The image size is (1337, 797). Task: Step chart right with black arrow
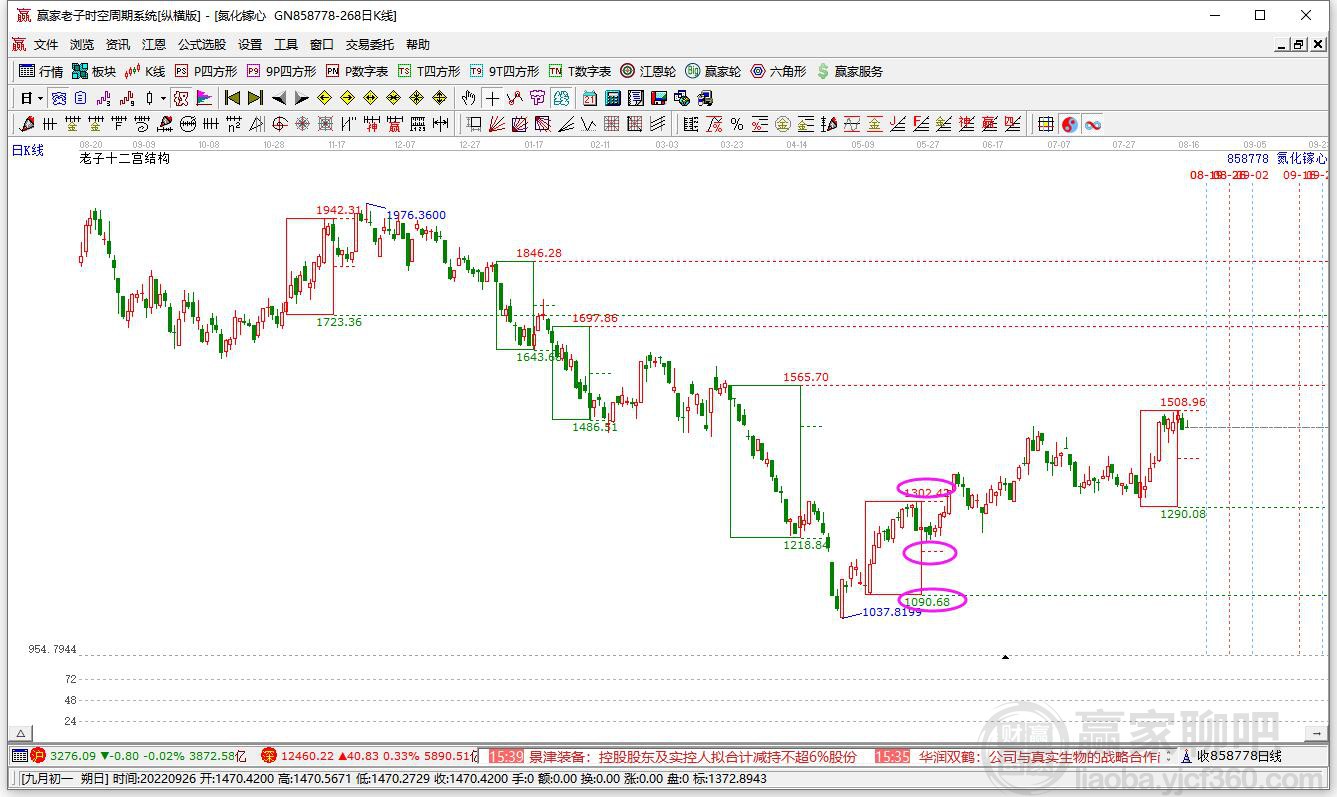pos(302,98)
